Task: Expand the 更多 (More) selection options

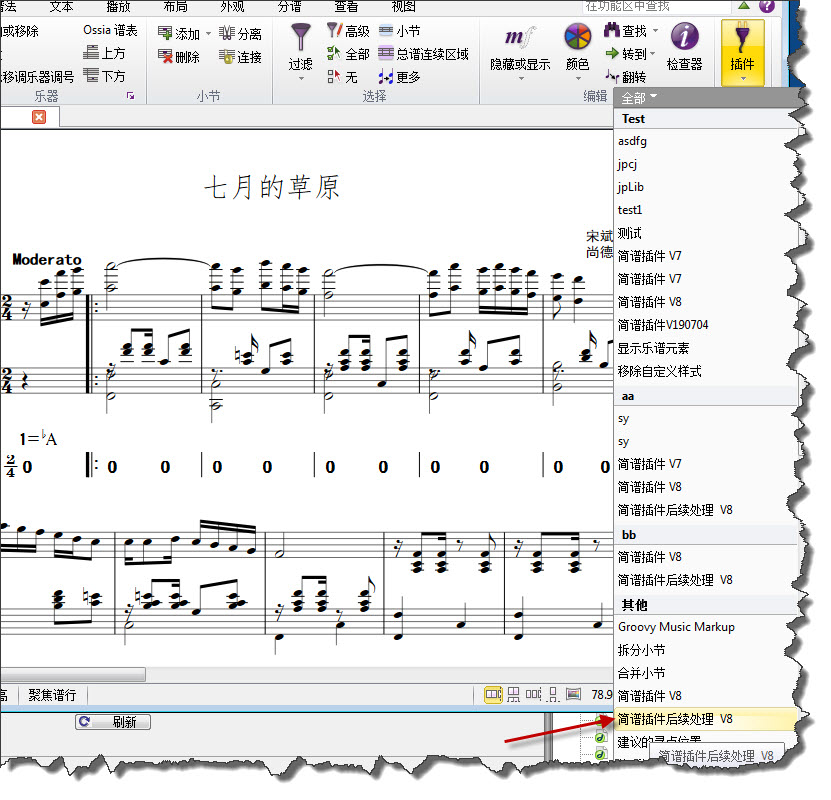Action: point(399,77)
